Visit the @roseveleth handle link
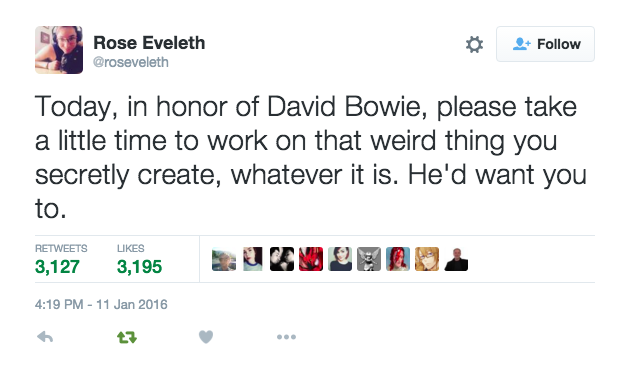The height and width of the screenshot is (372, 626). (131, 62)
